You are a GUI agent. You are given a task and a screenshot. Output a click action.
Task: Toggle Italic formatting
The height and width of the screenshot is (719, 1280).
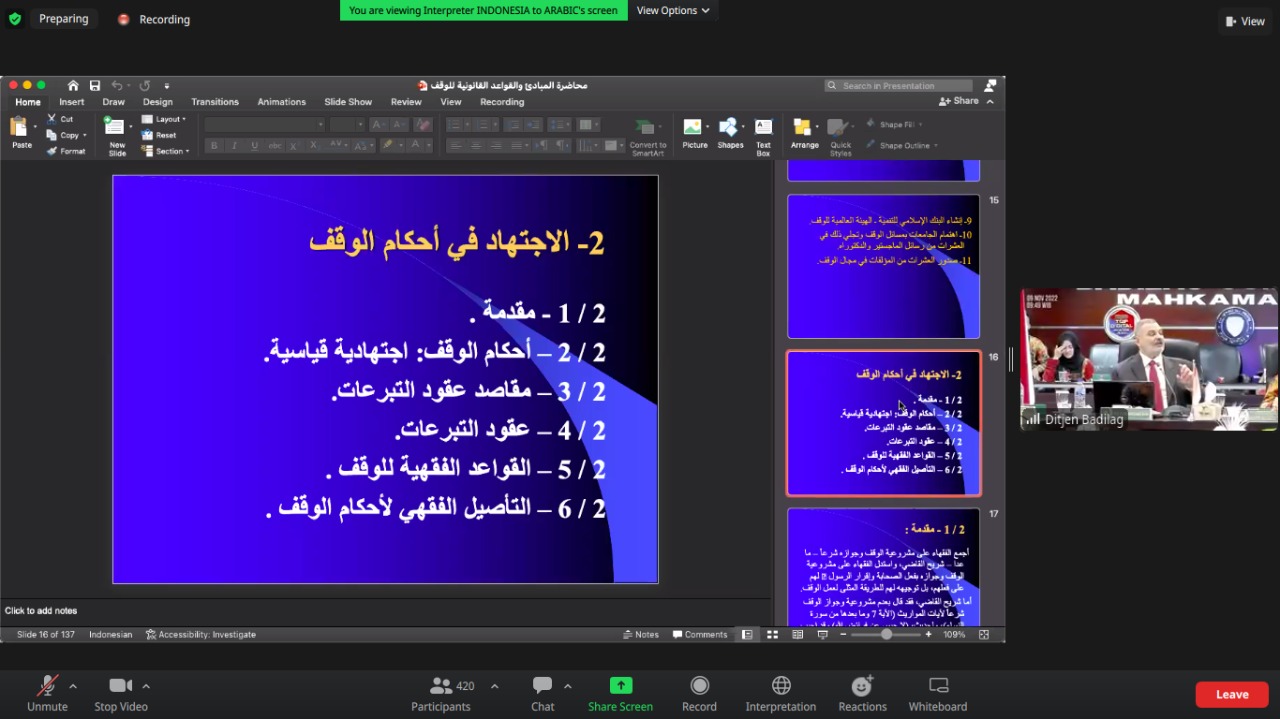[234, 146]
